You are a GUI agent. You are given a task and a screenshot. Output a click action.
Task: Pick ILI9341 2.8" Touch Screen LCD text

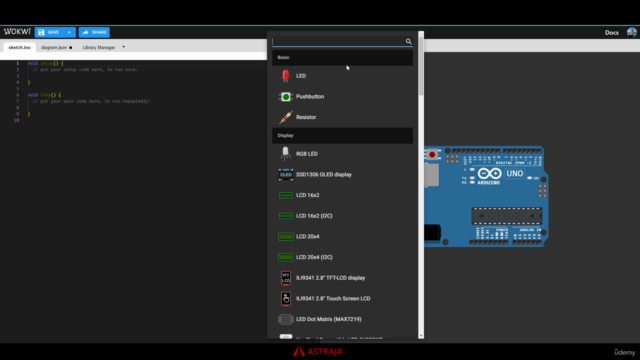tap(333, 298)
